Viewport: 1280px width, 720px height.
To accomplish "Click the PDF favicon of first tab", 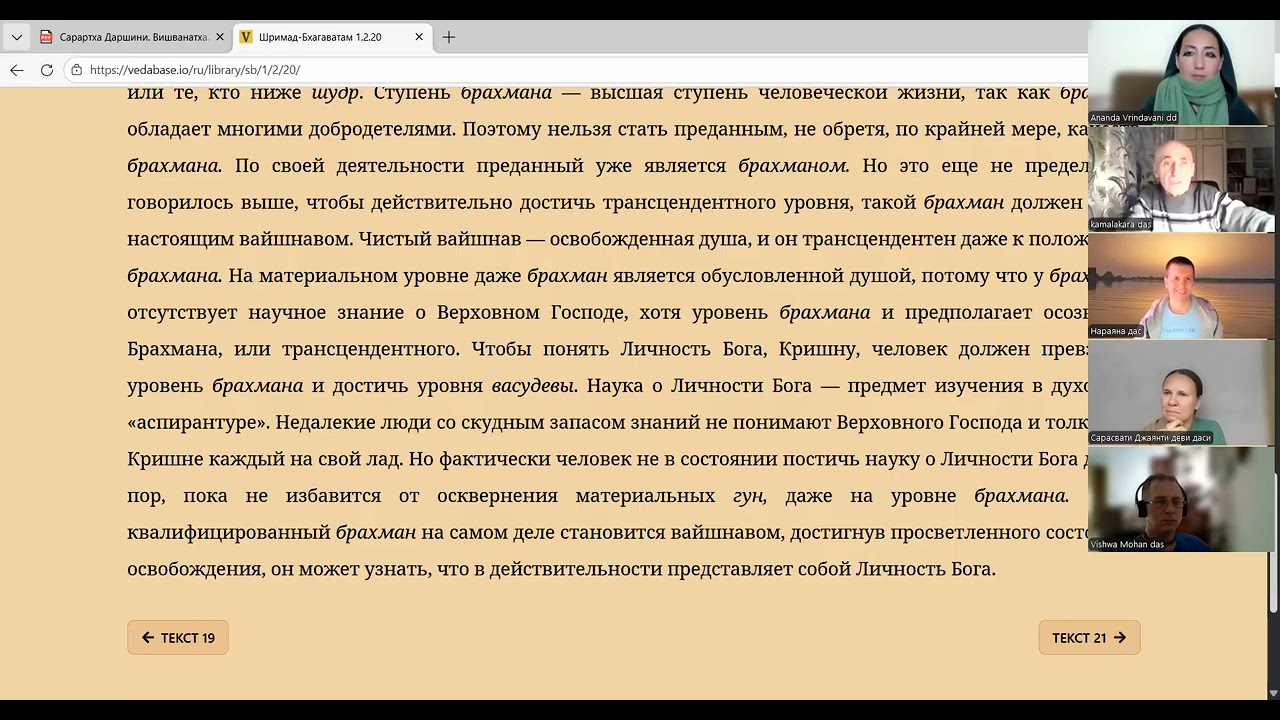I will pyautogui.click(x=46, y=37).
